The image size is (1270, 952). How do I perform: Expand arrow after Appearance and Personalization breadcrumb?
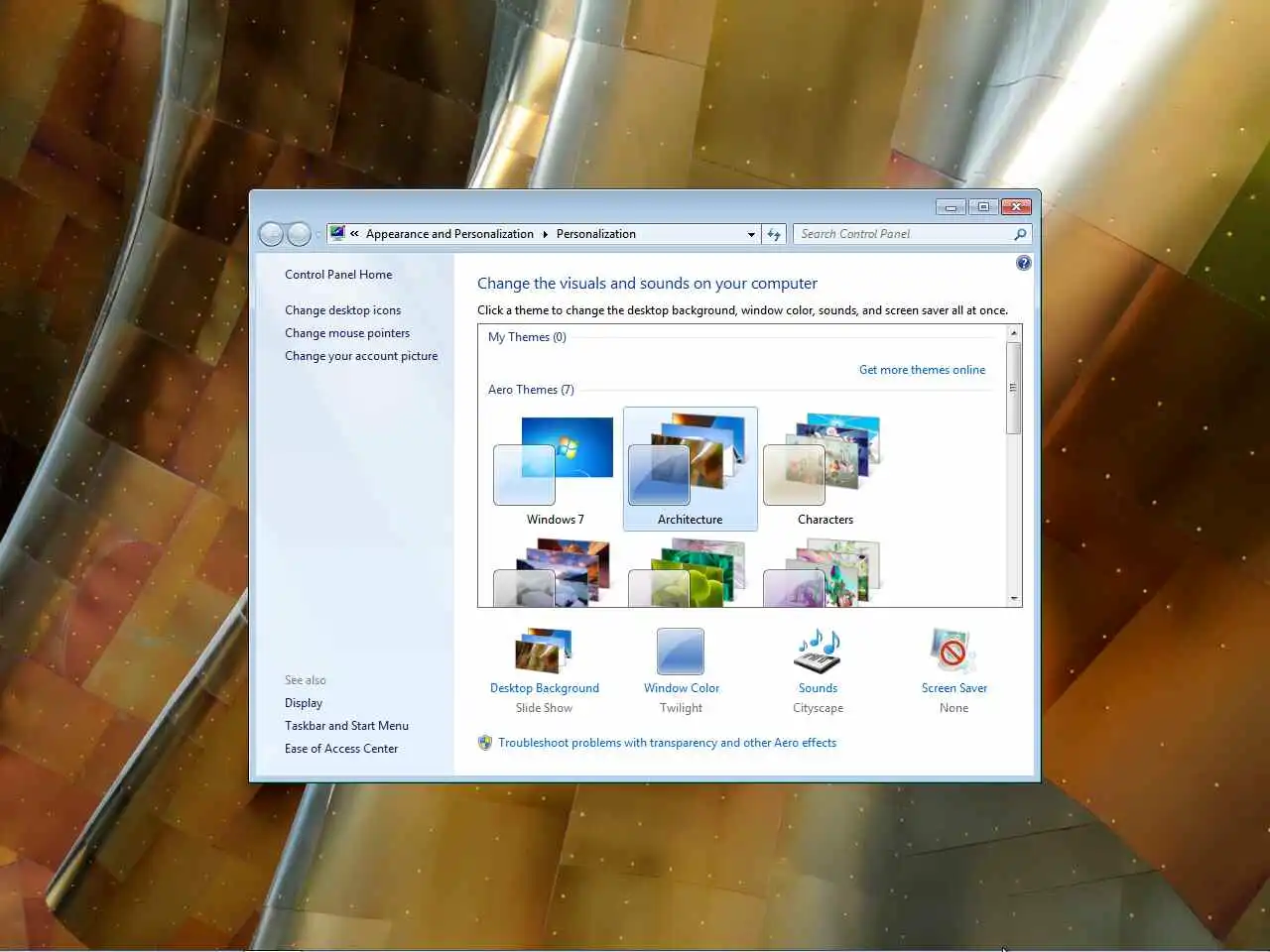point(545,234)
